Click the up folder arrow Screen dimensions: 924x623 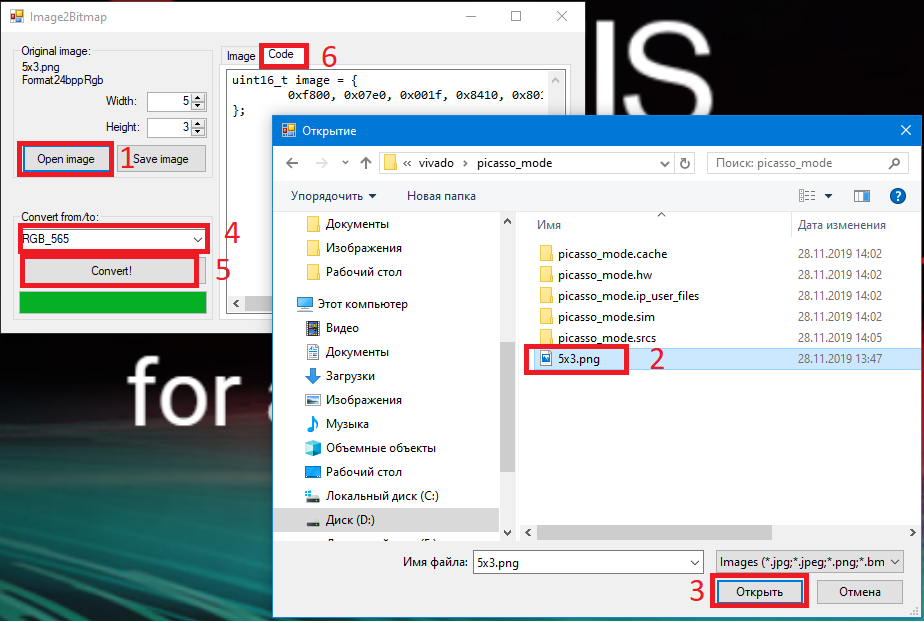pyautogui.click(x=366, y=163)
